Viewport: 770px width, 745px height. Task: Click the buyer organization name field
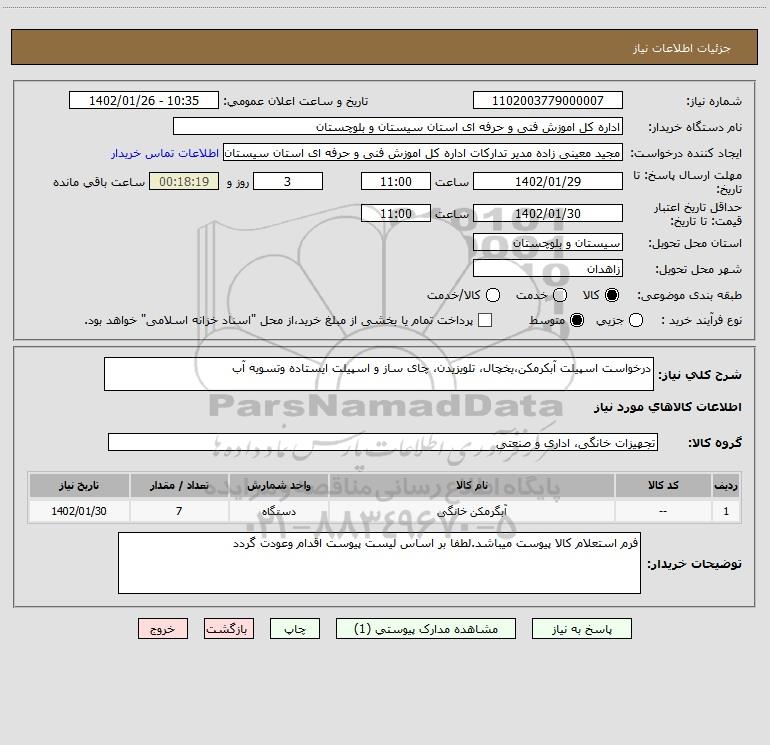pos(398,127)
